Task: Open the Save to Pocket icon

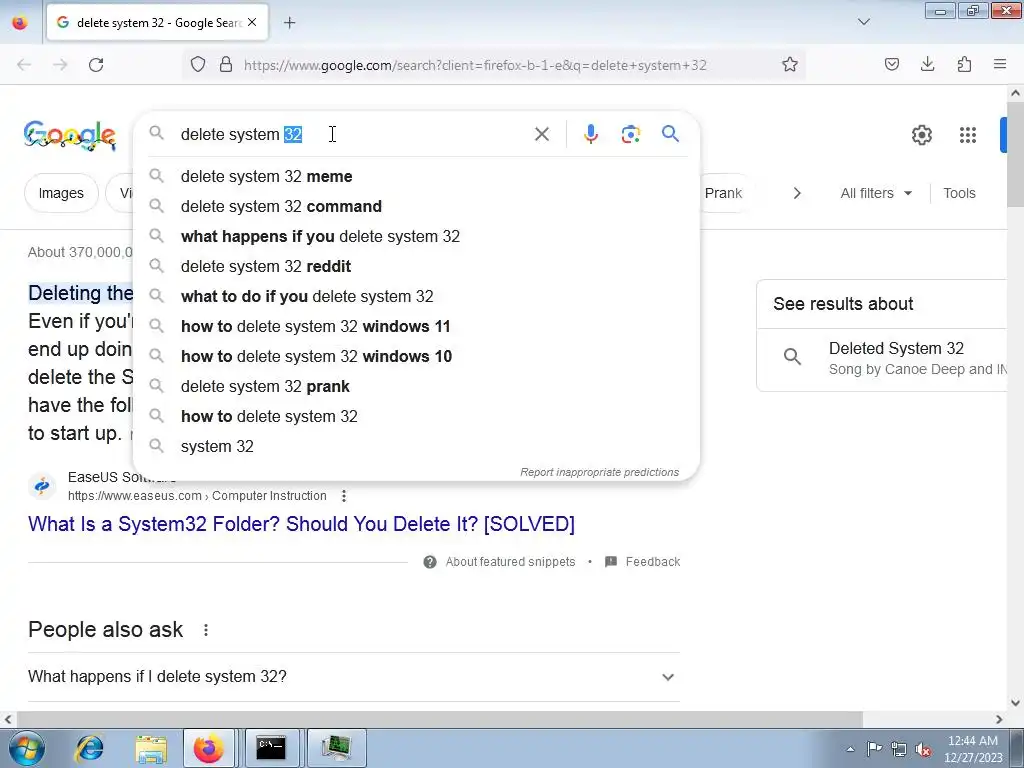Action: [891, 64]
